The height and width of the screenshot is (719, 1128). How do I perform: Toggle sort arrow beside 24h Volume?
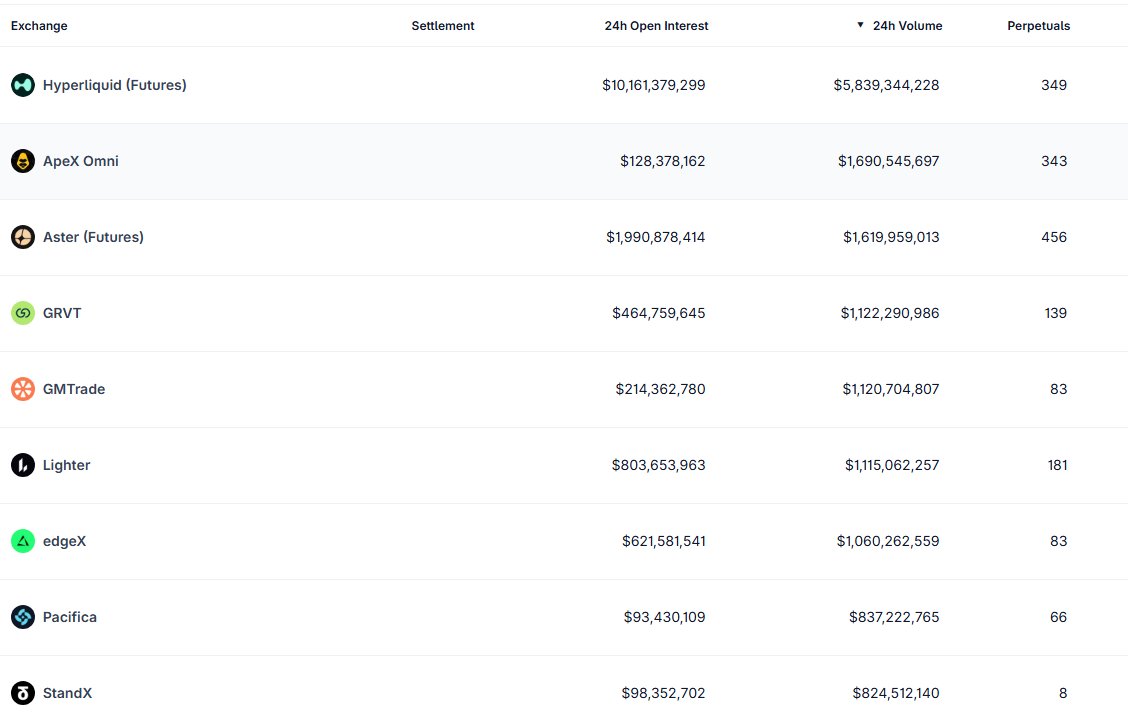(860, 25)
